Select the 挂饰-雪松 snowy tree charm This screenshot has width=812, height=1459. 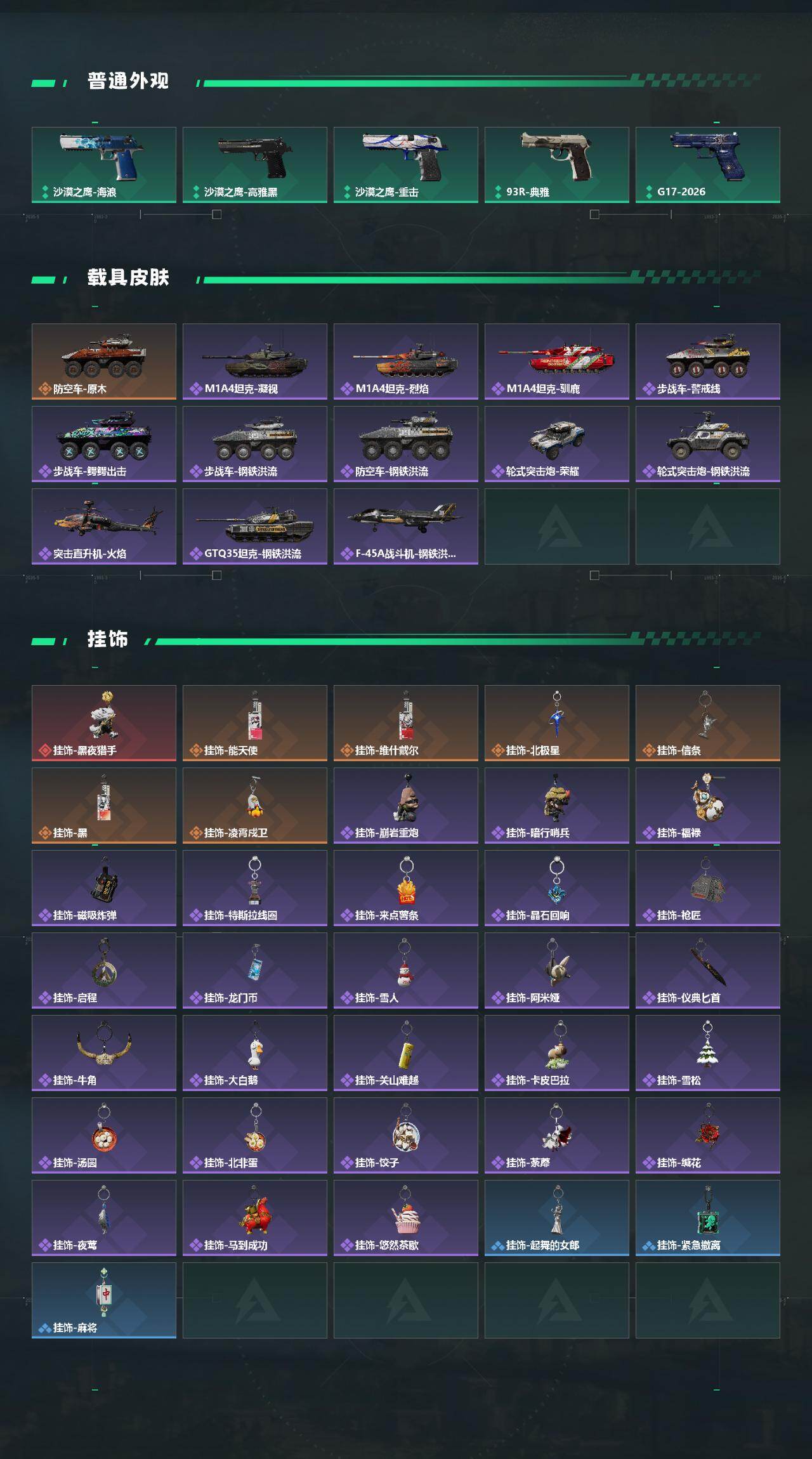click(x=708, y=1053)
